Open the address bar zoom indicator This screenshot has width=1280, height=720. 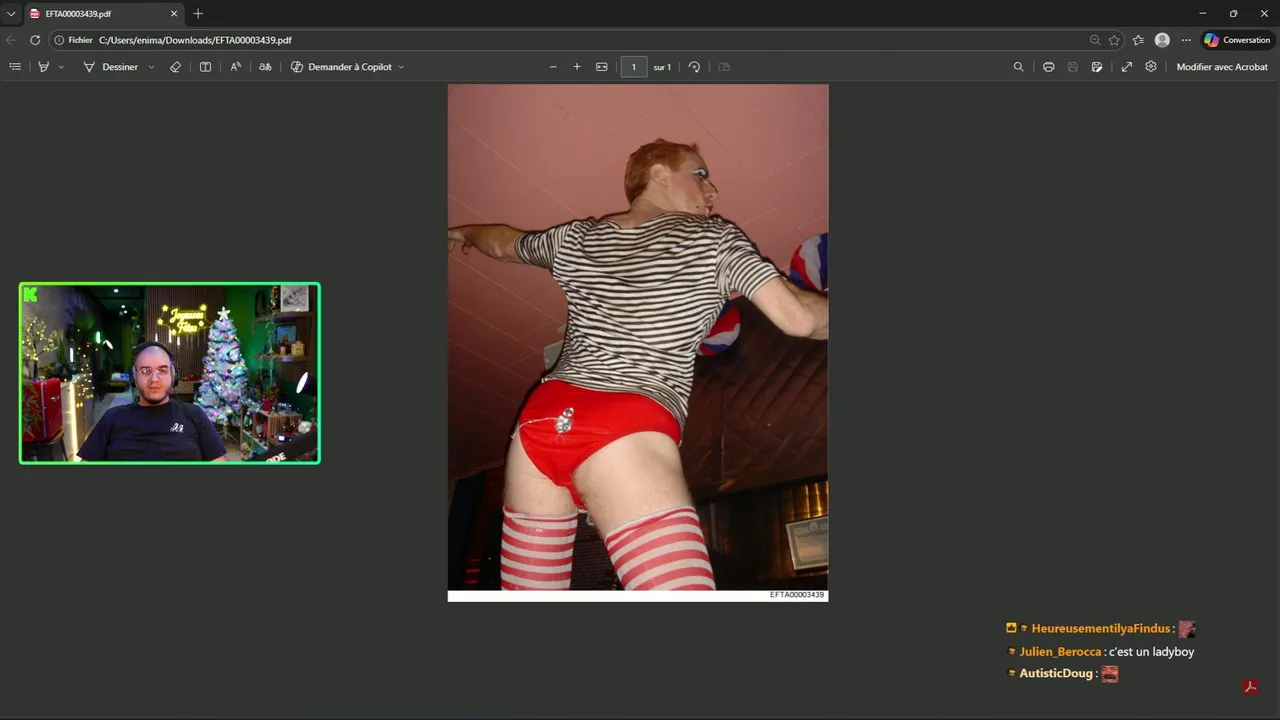[x=1095, y=40]
